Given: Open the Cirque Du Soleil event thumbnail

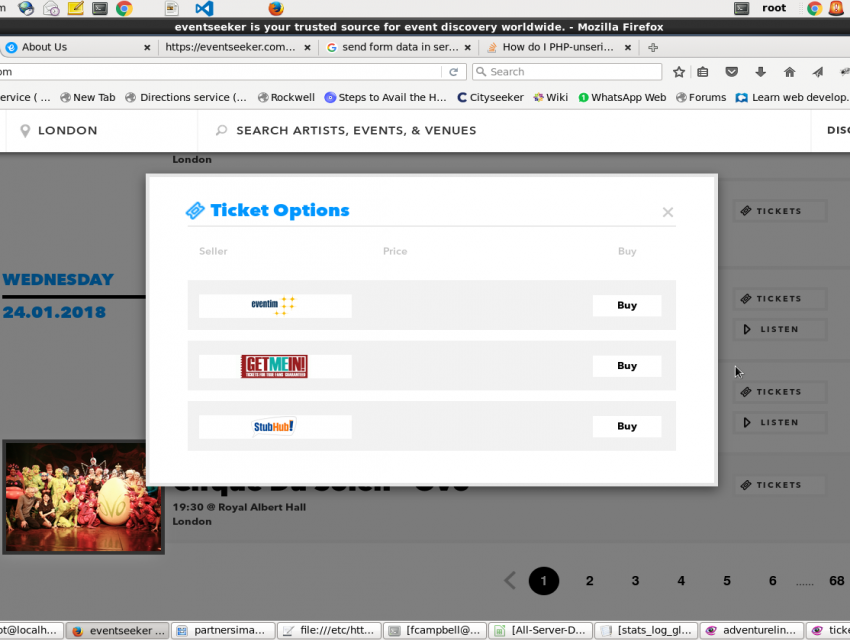Looking at the screenshot, I should [83, 497].
